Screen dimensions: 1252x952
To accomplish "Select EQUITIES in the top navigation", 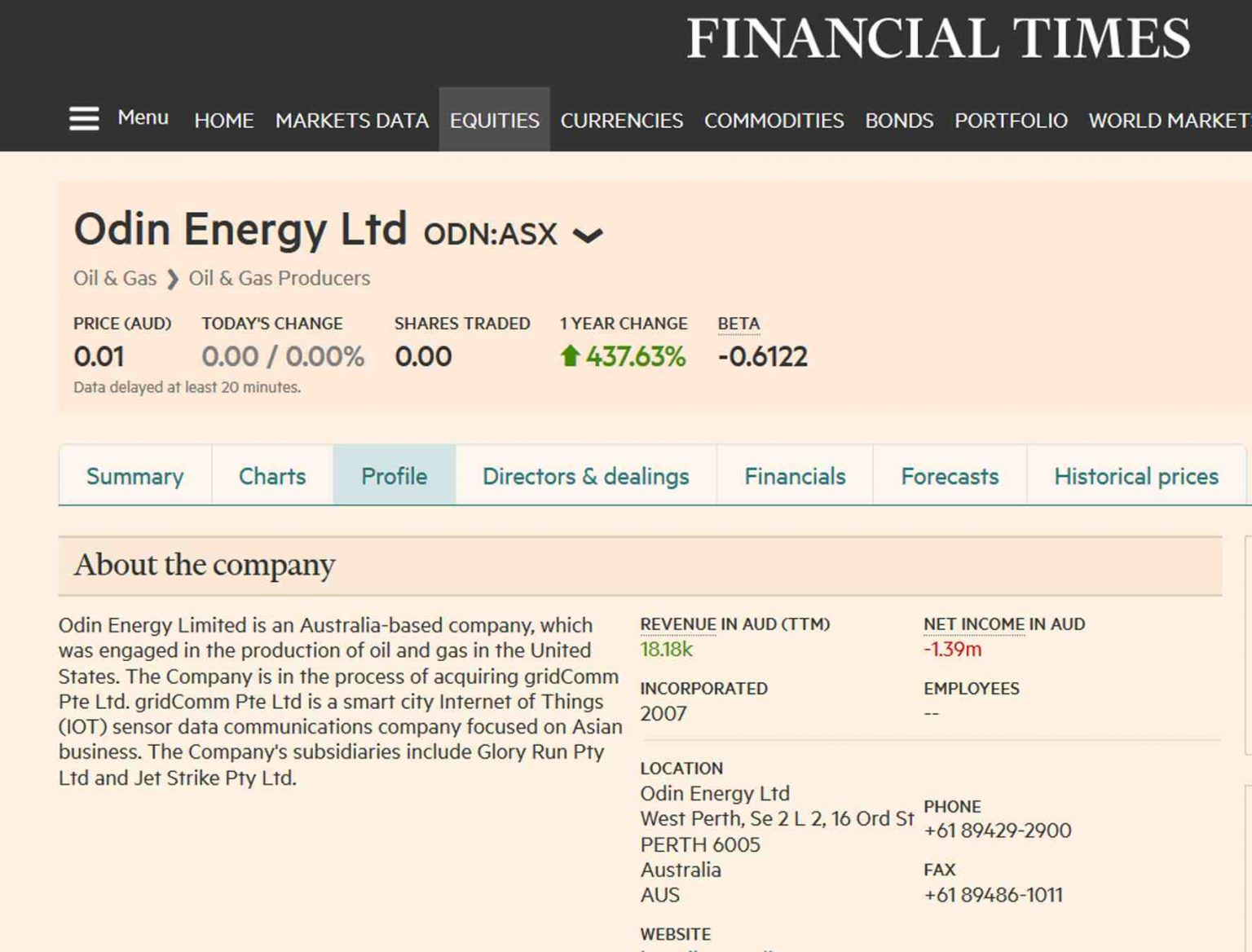I will 494,121.
